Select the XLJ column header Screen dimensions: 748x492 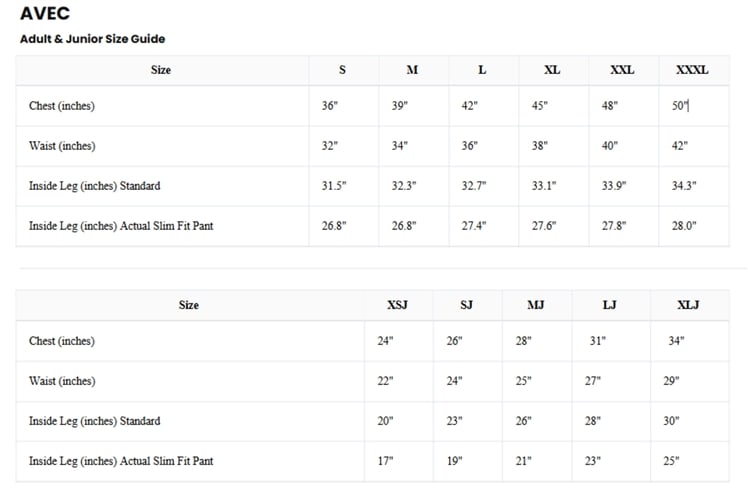pyautogui.click(x=688, y=305)
